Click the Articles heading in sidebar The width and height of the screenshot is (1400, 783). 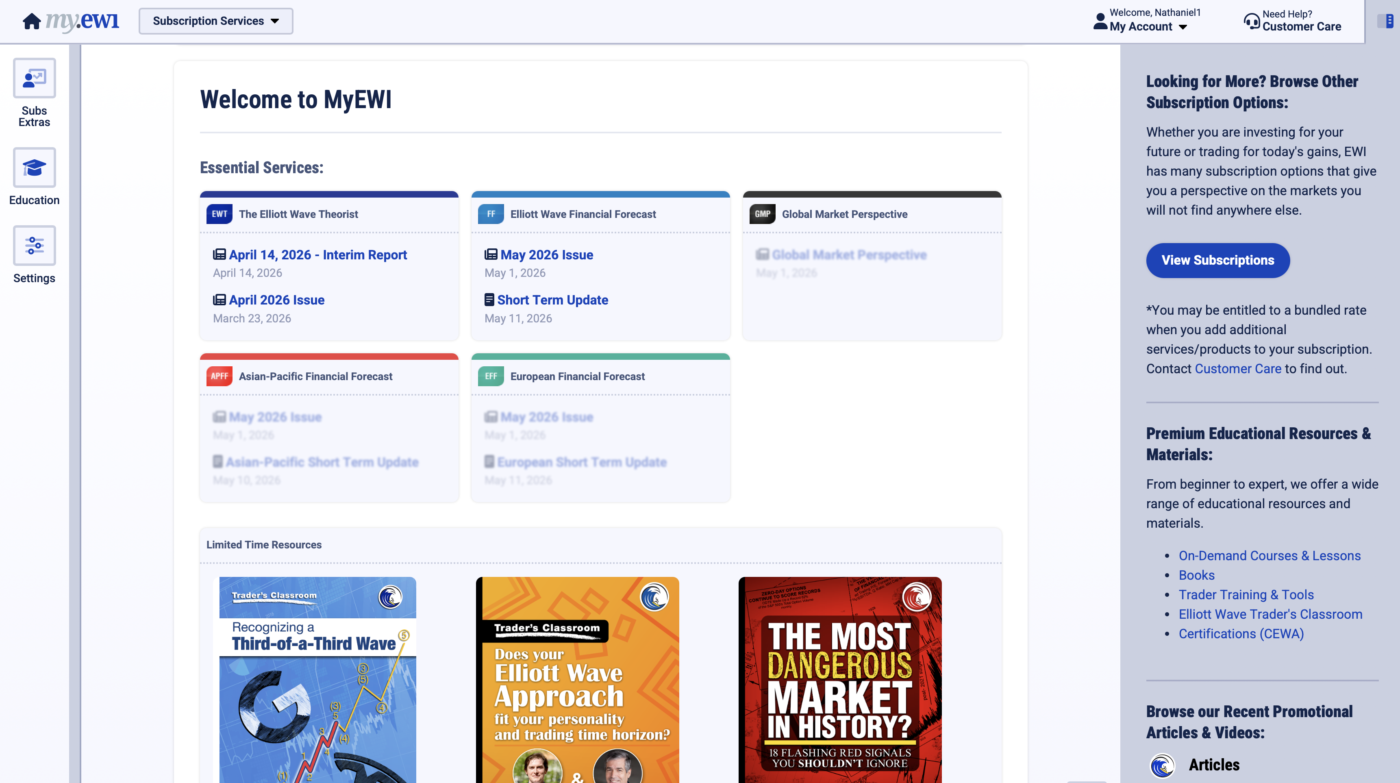point(1214,765)
